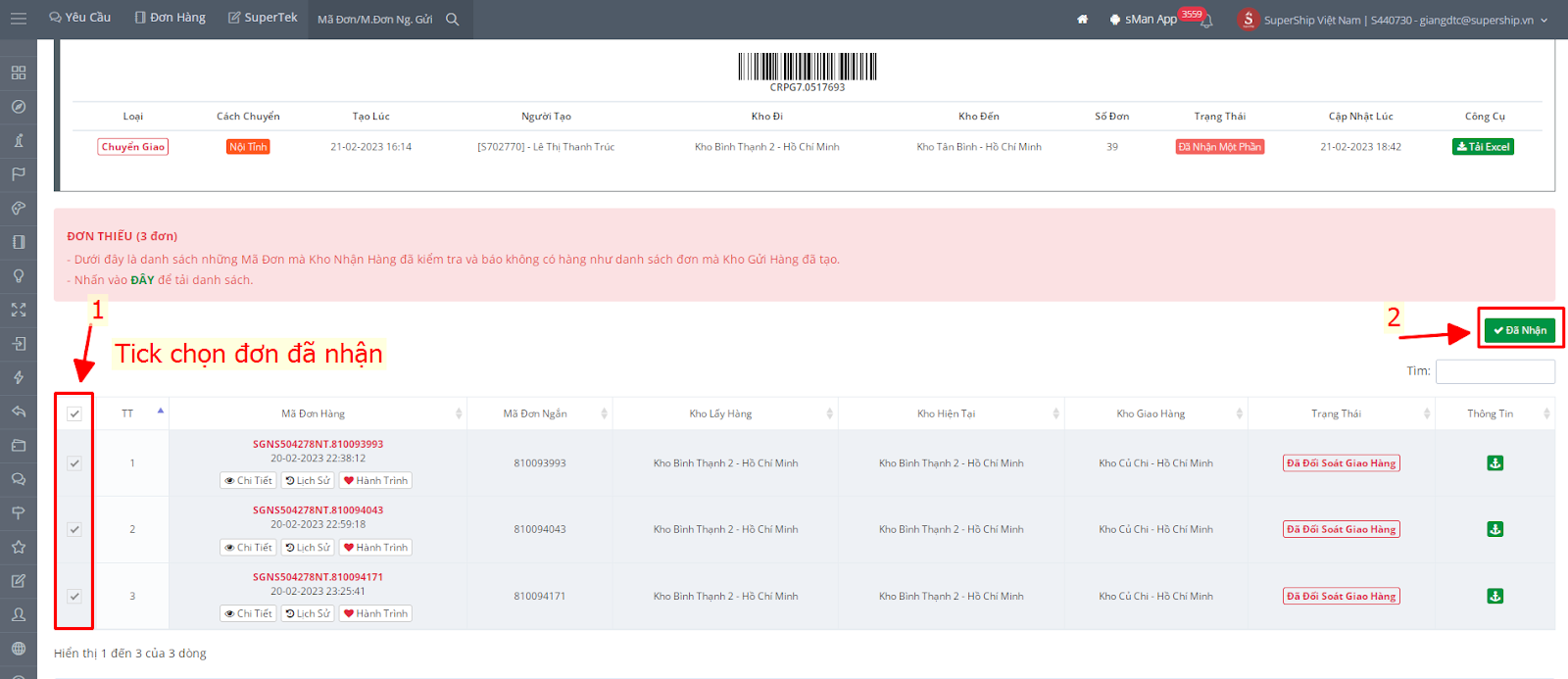Click the Tải Excel button

tap(1483, 147)
